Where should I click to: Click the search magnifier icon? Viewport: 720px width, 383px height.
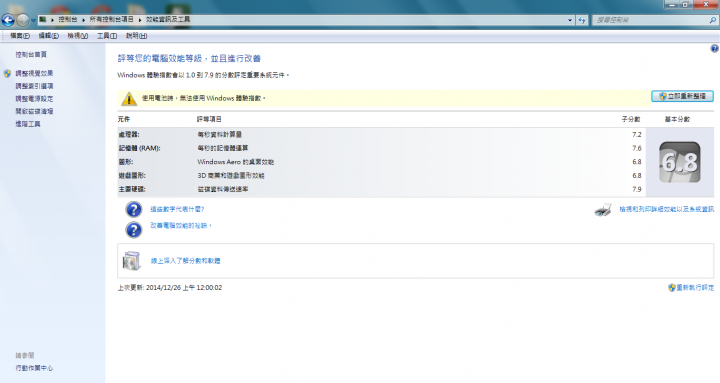[x=713, y=20]
